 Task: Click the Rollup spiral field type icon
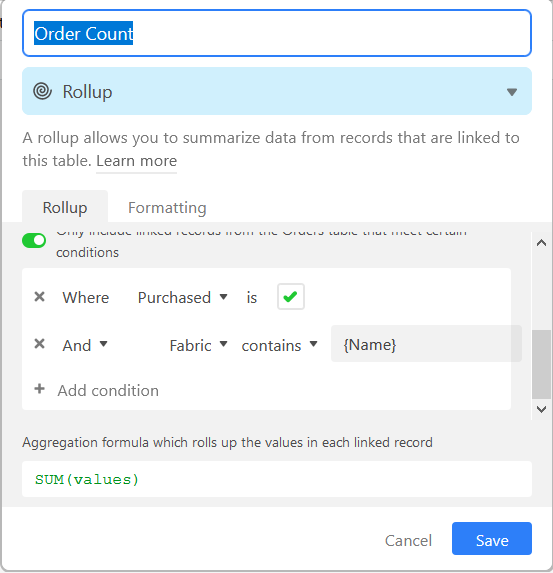coord(43,91)
